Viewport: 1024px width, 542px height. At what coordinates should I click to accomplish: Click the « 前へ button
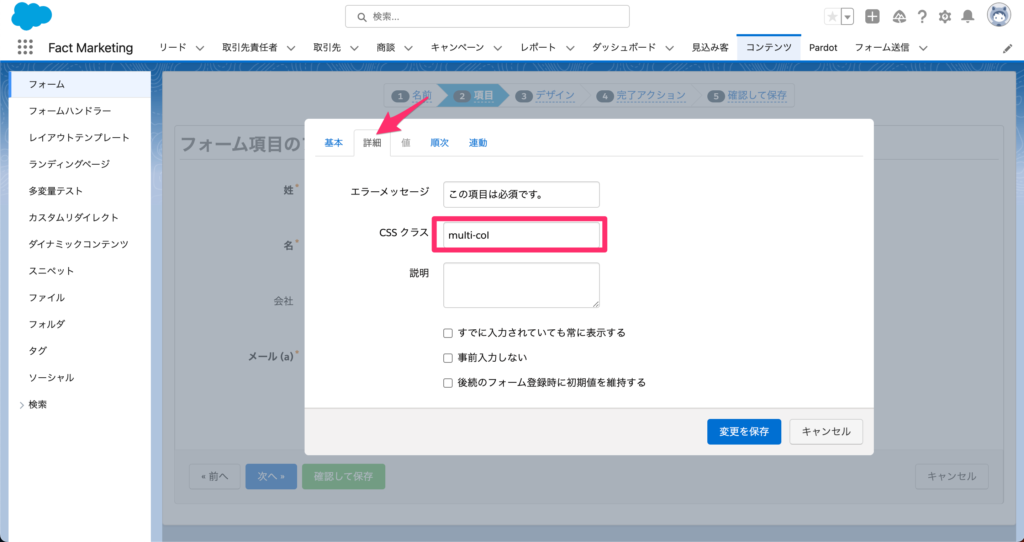[215, 477]
